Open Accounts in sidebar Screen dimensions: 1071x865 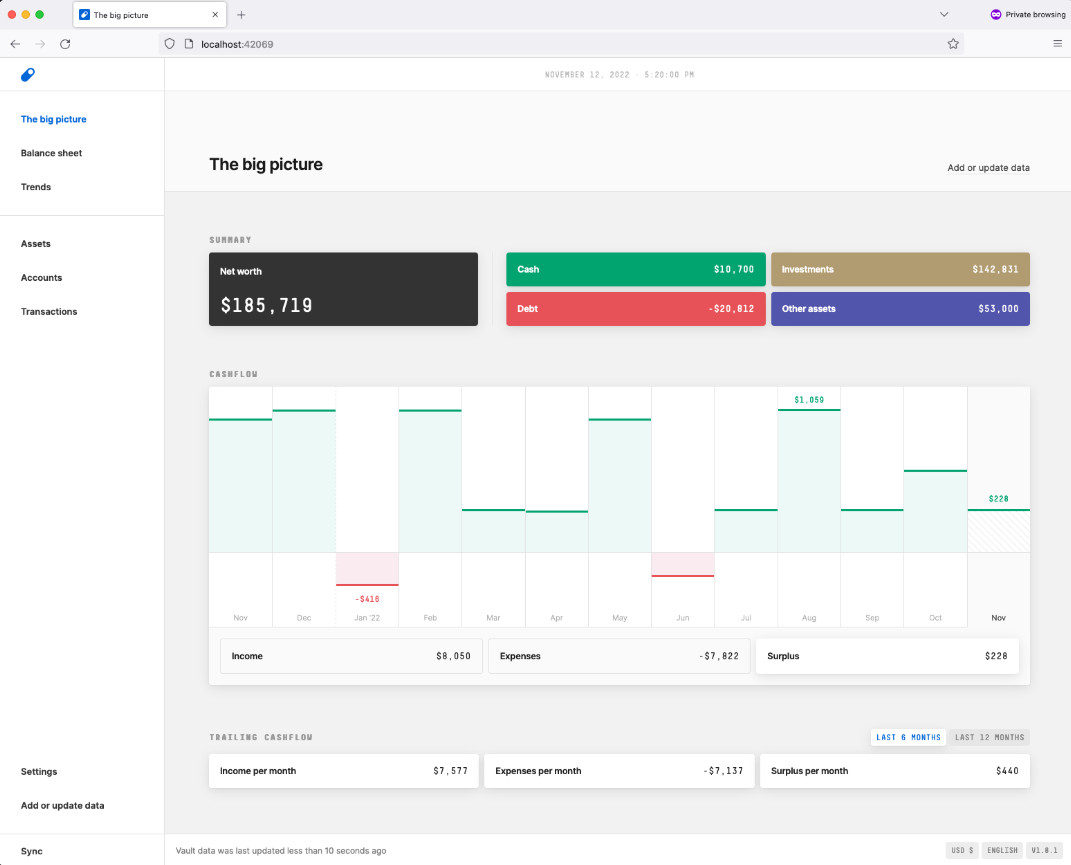coord(41,277)
